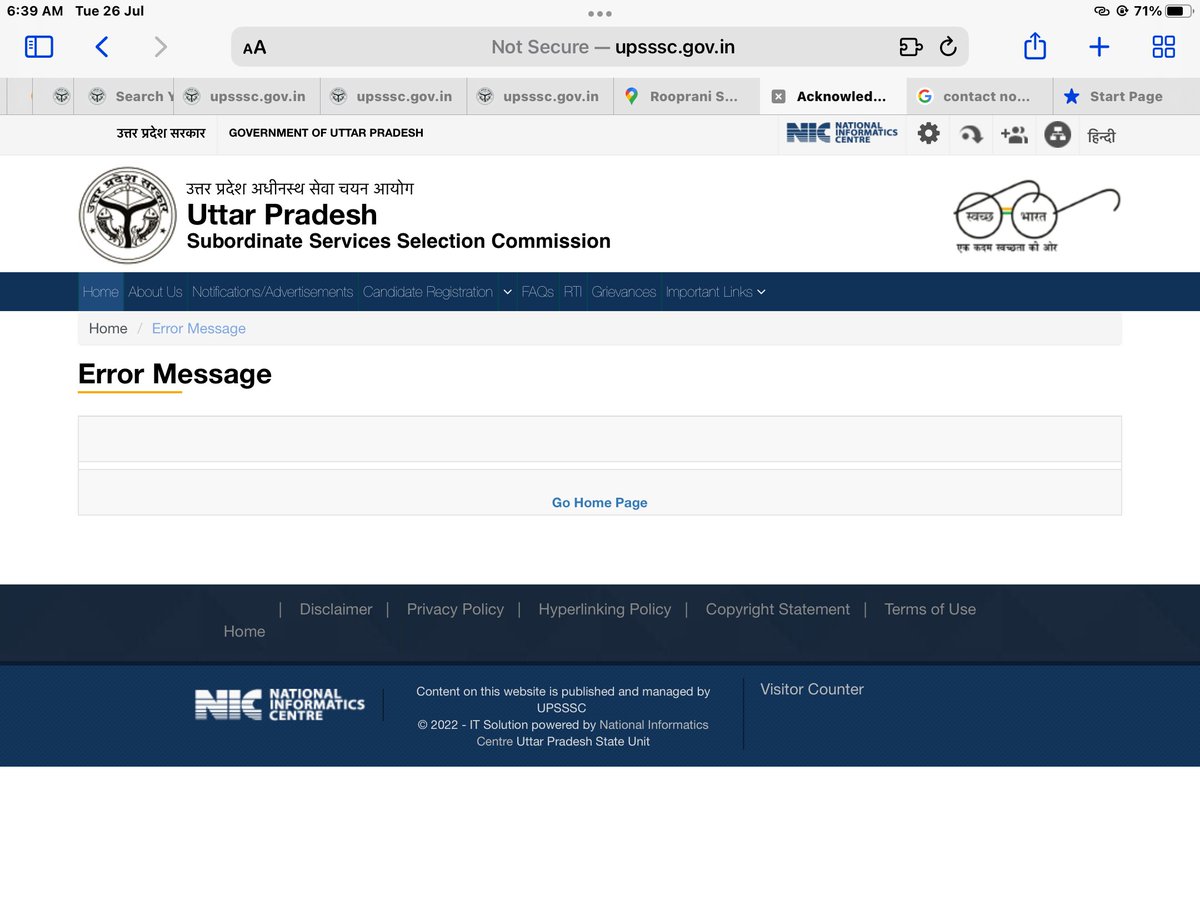
Task: Show the tab overview grid
Action: tap(1163, 46)
